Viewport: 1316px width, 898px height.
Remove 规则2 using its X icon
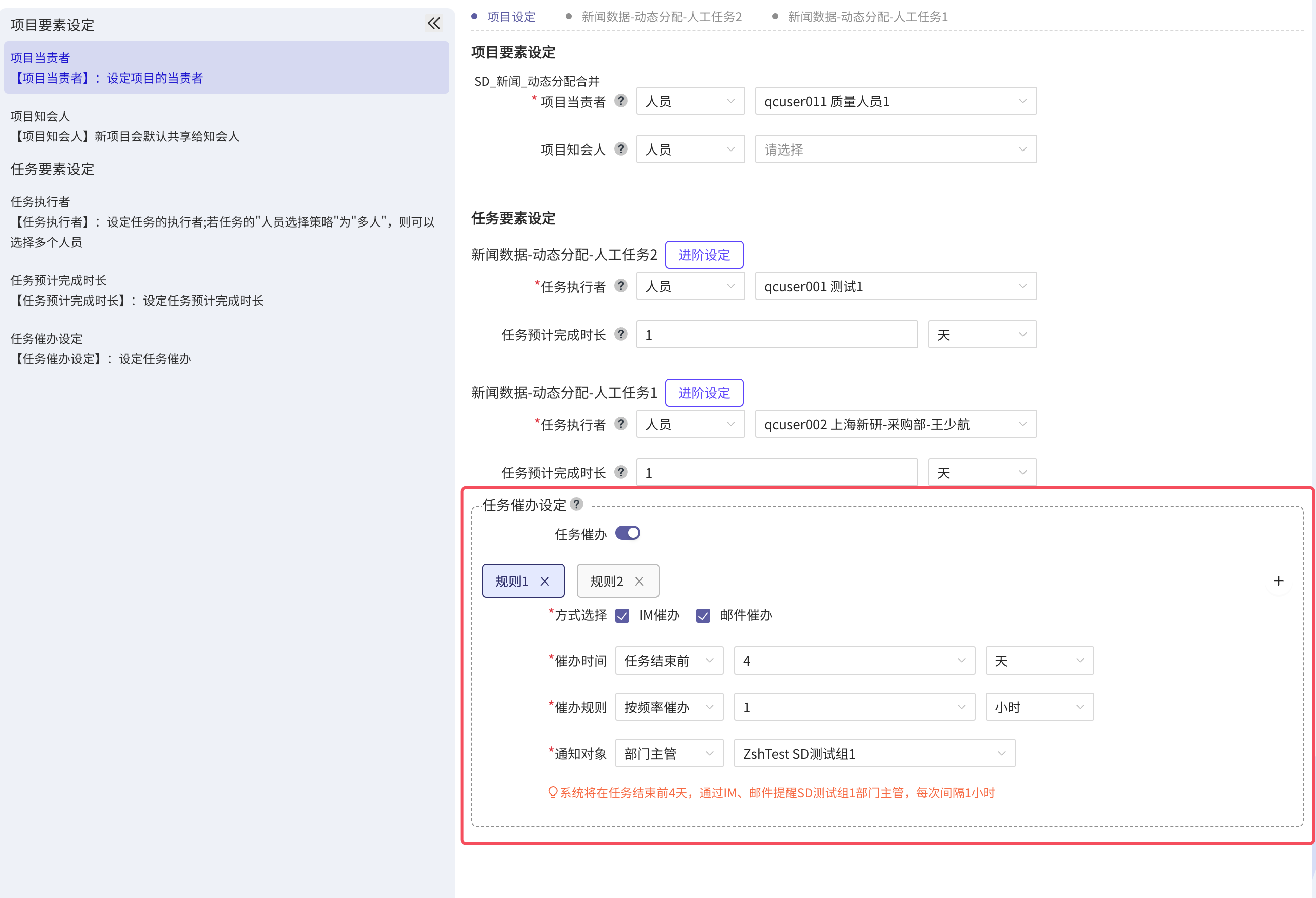pyautogui.click(x=639, y=581)
